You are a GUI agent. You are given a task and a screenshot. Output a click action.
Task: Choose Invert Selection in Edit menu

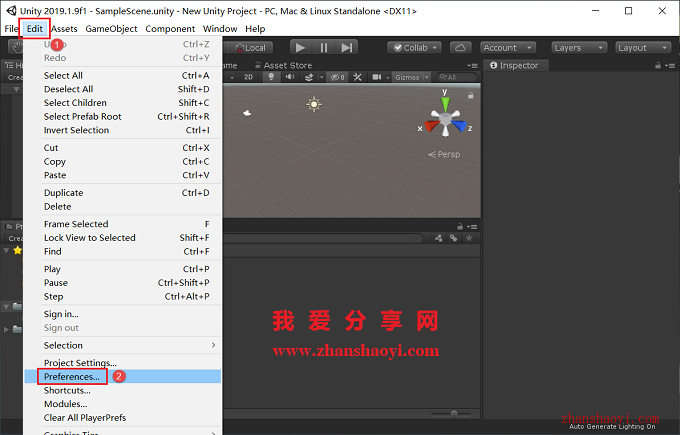123,130
